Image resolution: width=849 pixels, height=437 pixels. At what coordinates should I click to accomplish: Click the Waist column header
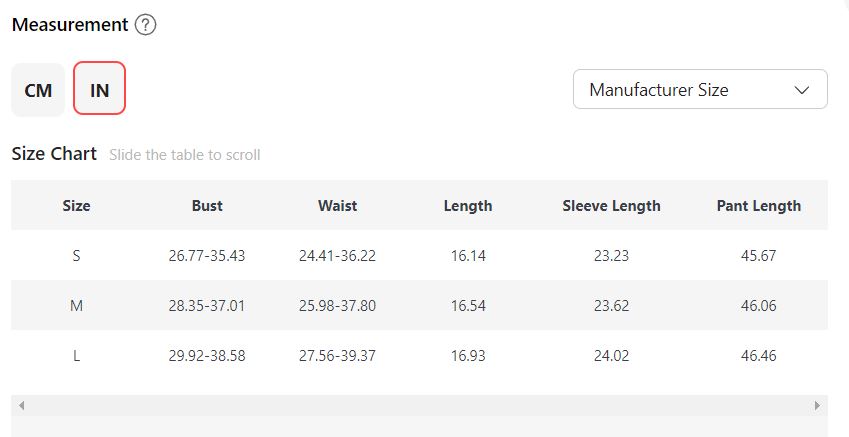coord(337,205)
